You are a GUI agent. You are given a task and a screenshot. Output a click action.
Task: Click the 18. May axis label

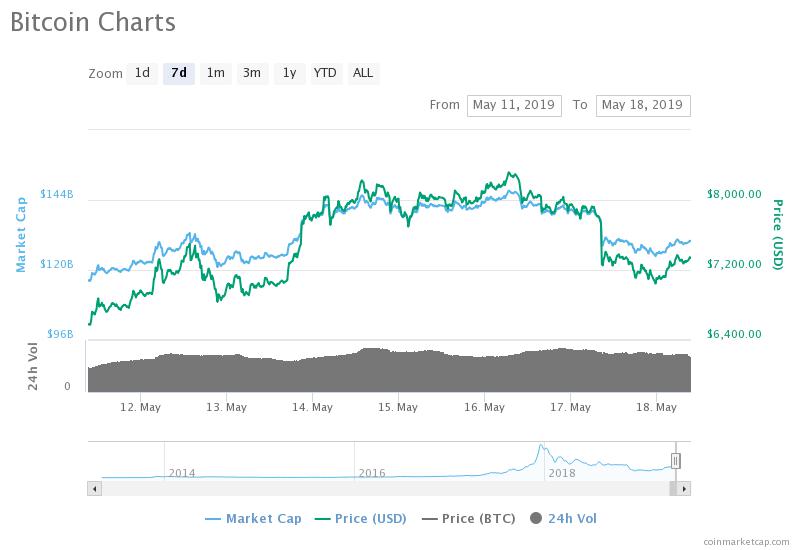click(x=656, y=407)
